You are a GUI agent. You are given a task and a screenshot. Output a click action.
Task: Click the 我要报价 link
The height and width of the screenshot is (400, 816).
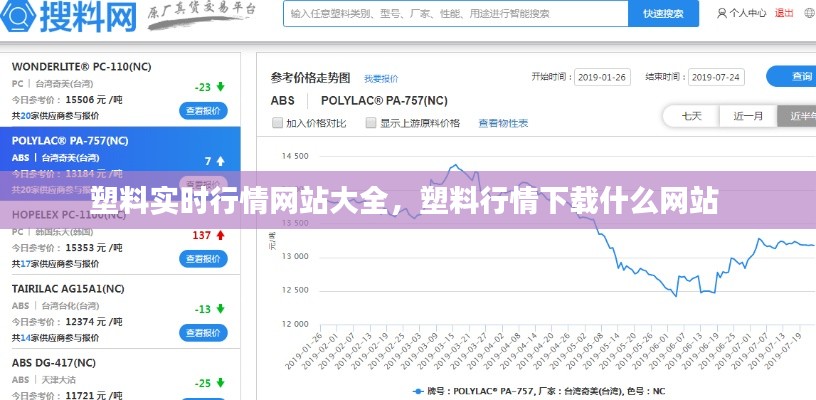click(380, 78)
